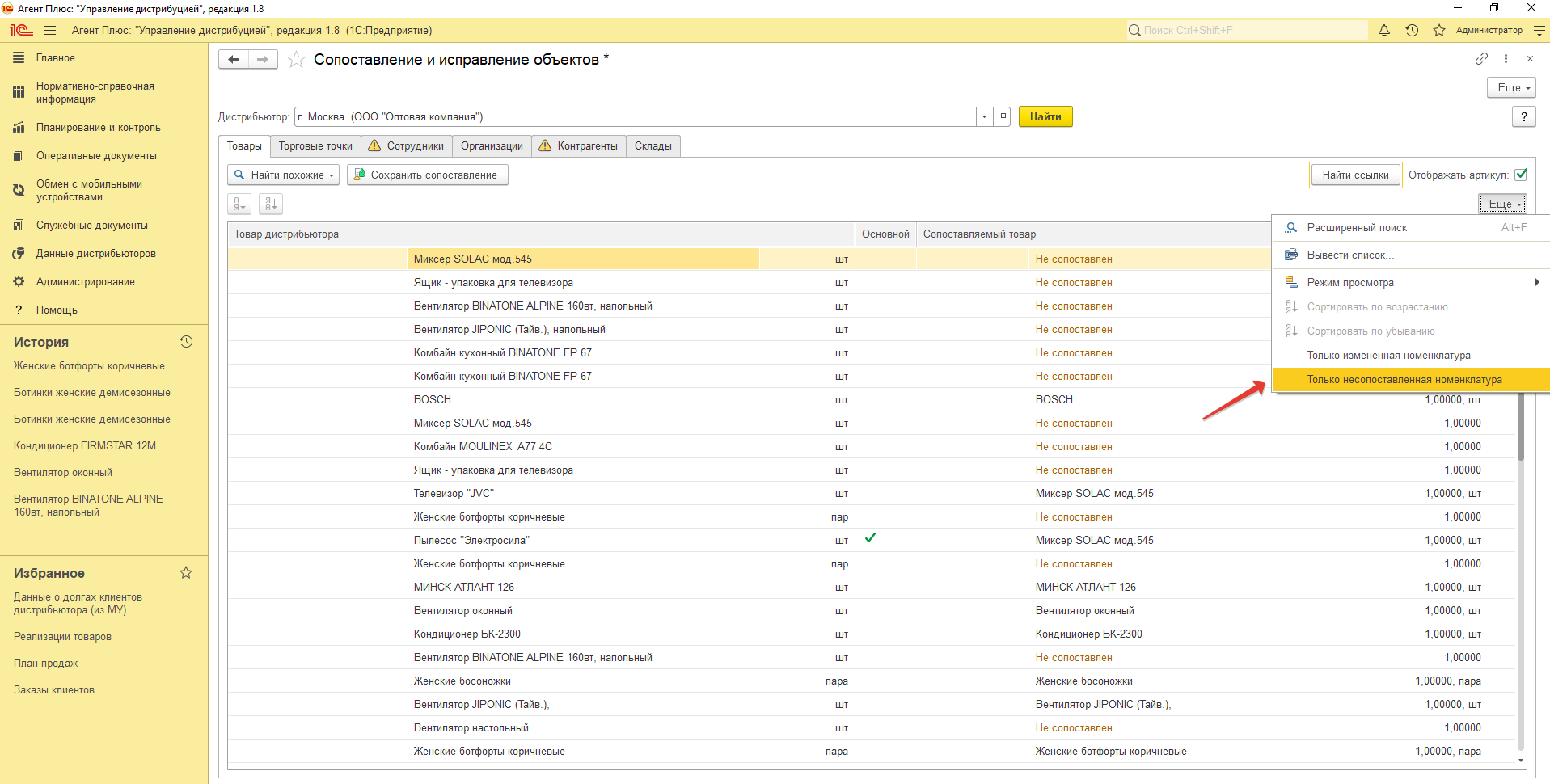
Task: Sort ascending toolbar icon
Action: pos(239,204)
